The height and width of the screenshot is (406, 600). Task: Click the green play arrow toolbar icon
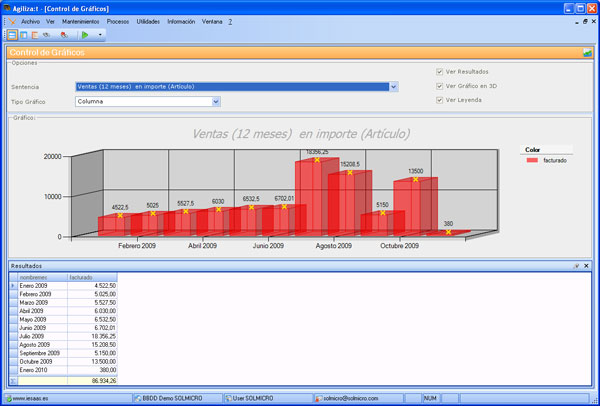(x=85, y=35)
